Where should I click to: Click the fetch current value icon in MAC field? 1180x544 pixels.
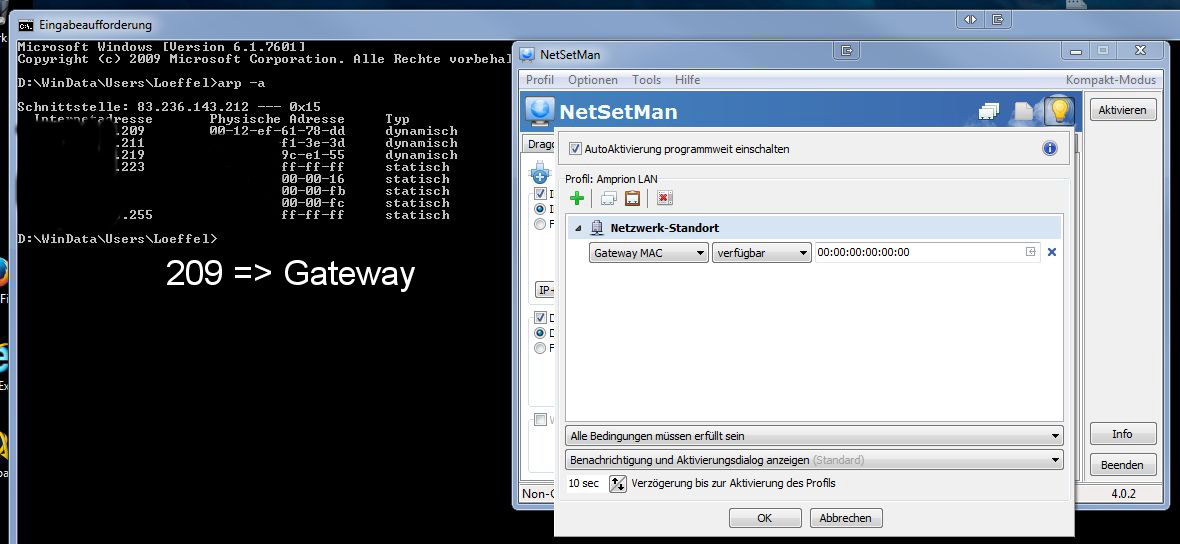pos(1031,252)
